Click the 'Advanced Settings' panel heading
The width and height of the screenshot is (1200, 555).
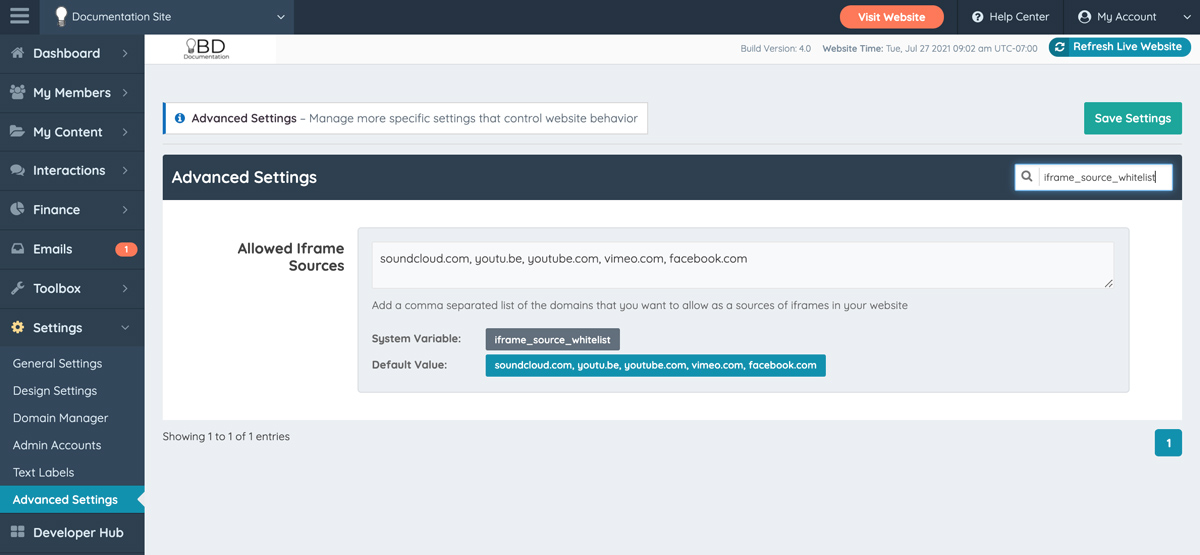(x=244, y=177)
